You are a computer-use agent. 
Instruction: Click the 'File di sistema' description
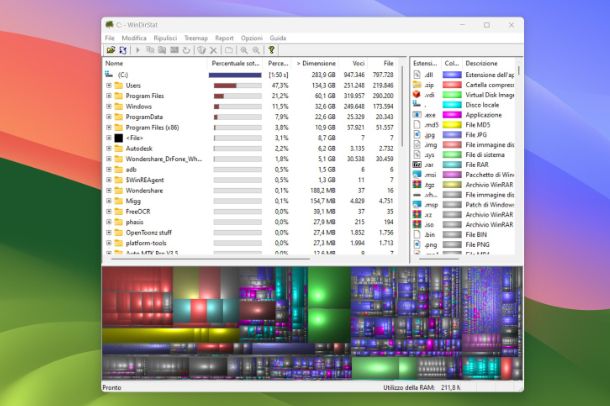[x=485, y=154]
